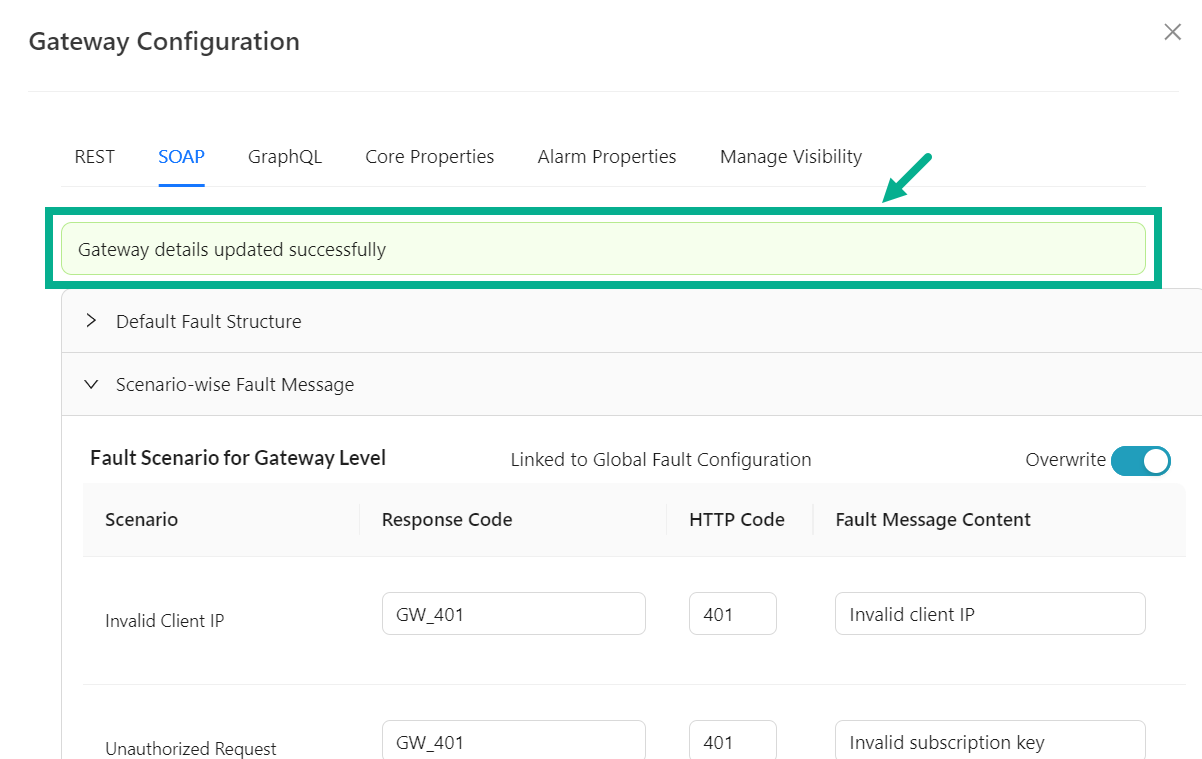
Task: Disable the Overwrite toggle switch
Action: click(x=1140, y=460)
